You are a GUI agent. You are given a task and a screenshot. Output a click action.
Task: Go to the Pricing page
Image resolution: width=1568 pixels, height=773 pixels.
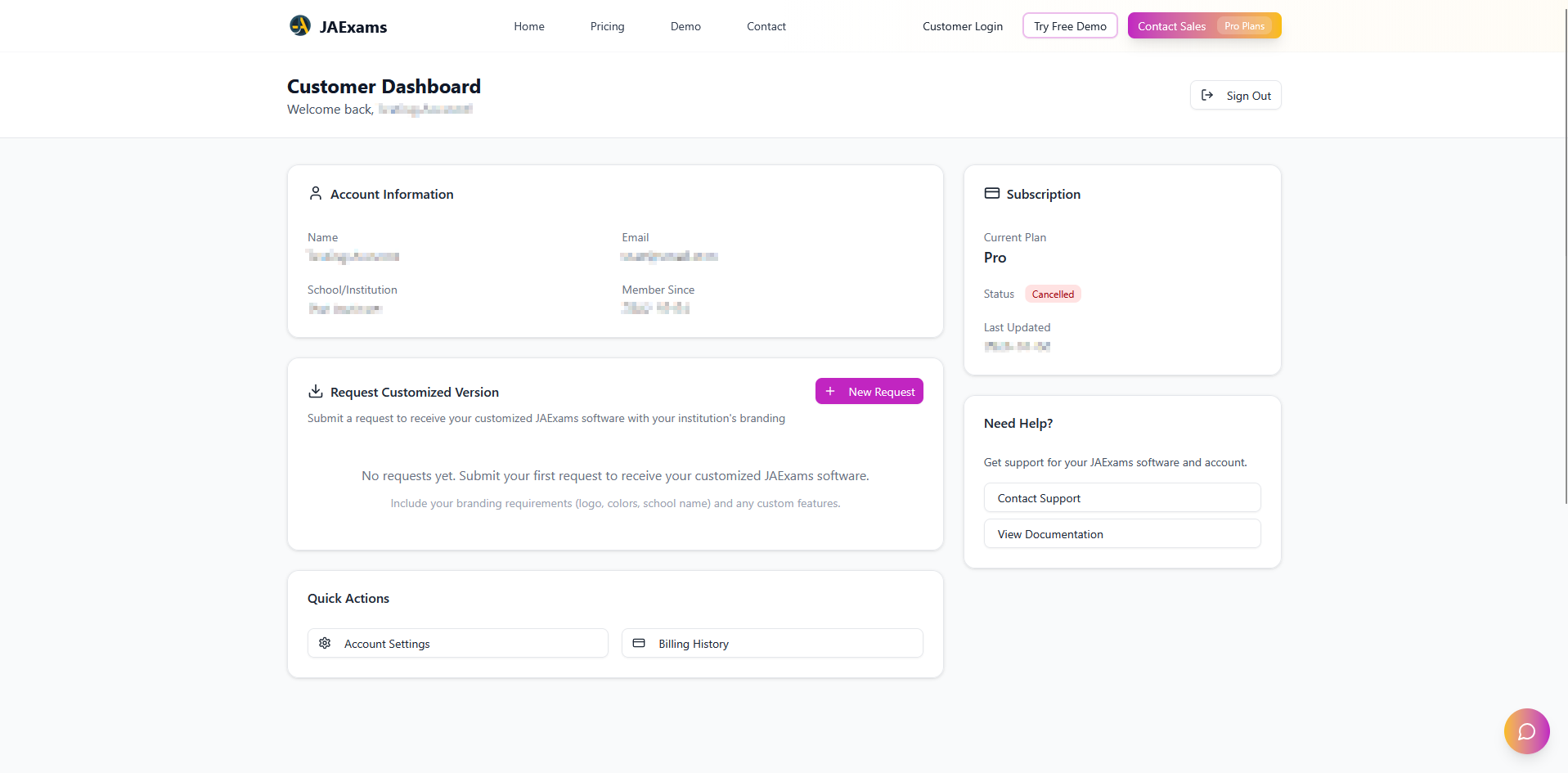tap(607, 26)
